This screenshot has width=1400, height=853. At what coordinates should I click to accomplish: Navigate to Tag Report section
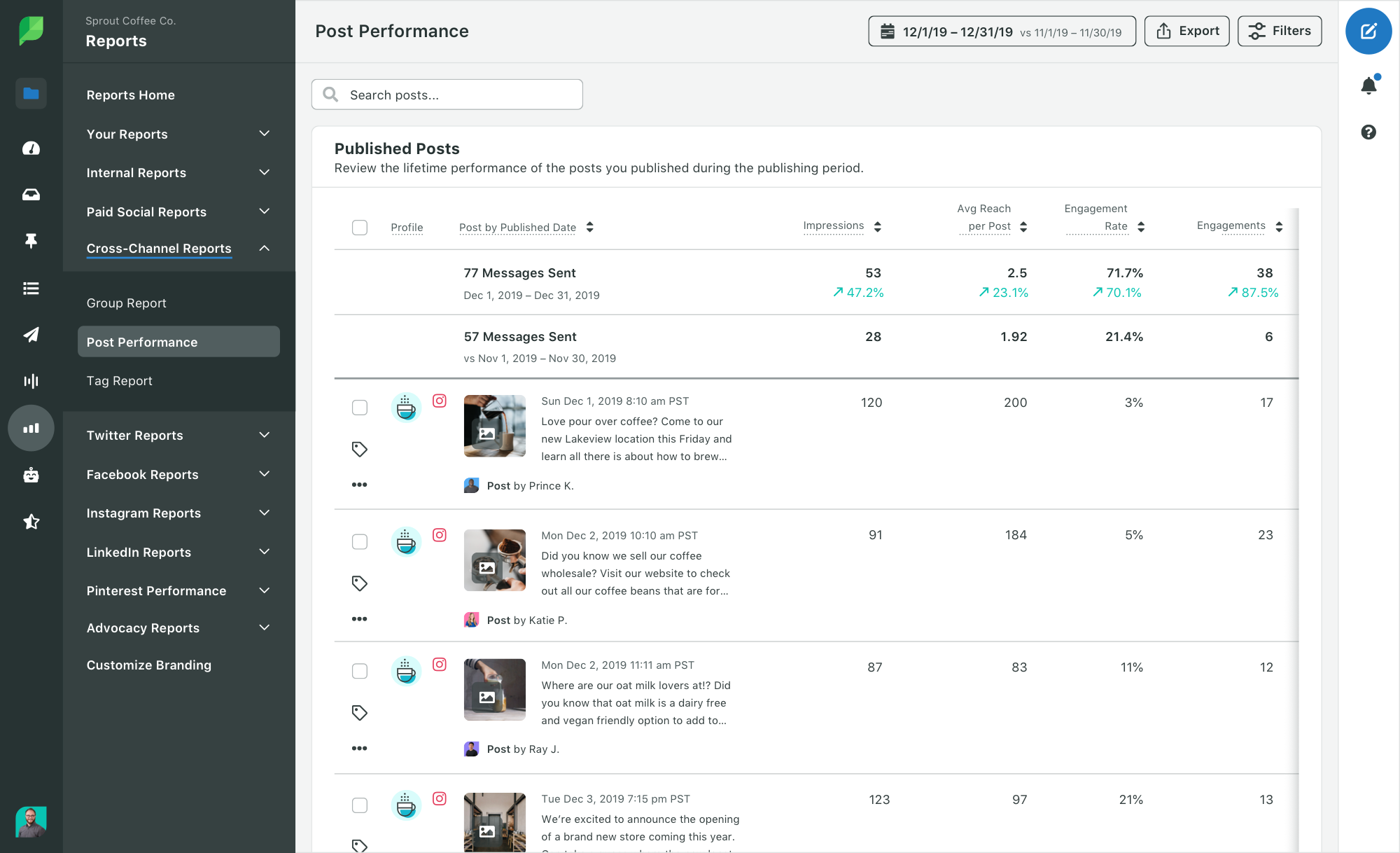(x=119, y=379)
